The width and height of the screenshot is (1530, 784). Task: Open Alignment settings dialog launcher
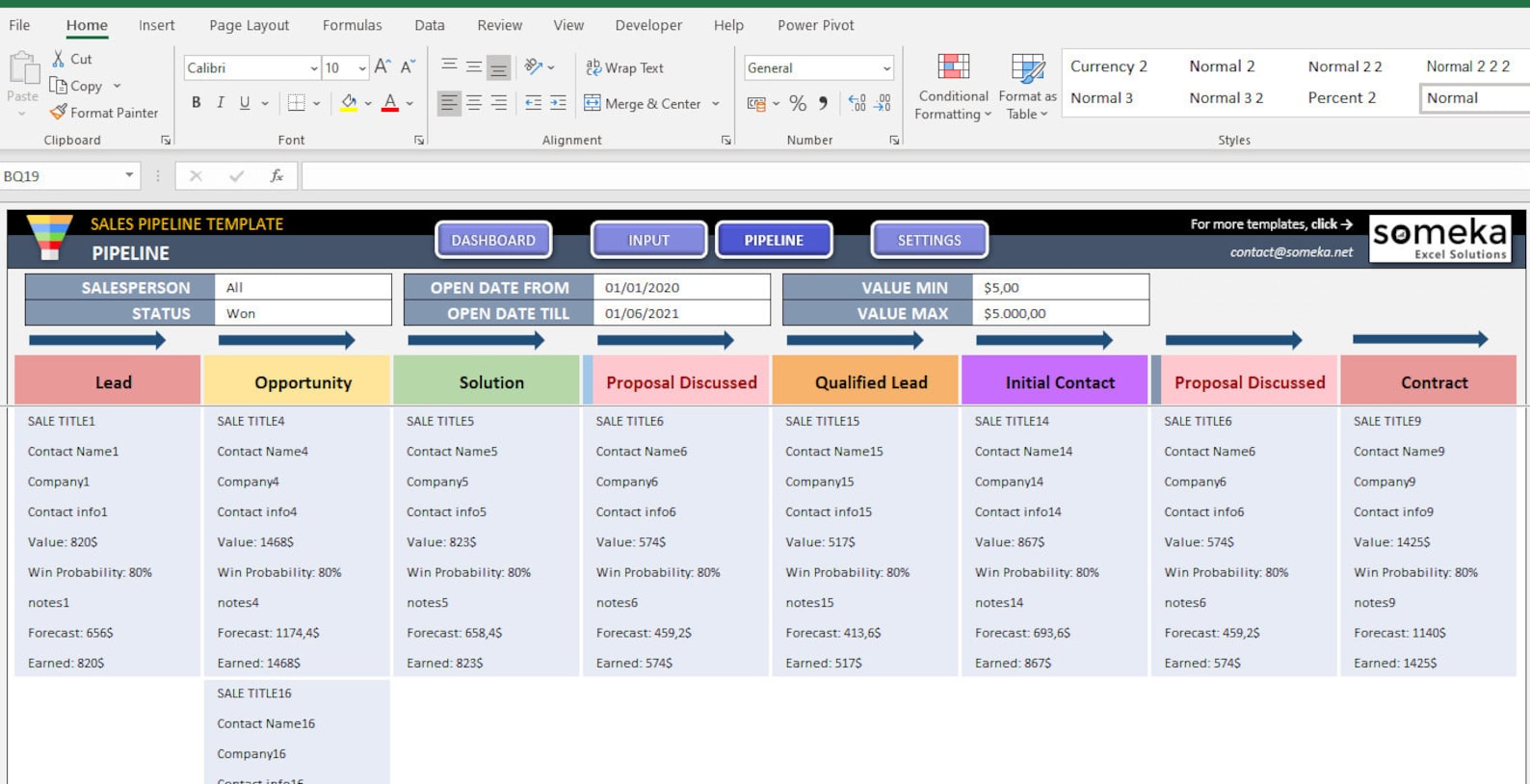pos(725,141)
